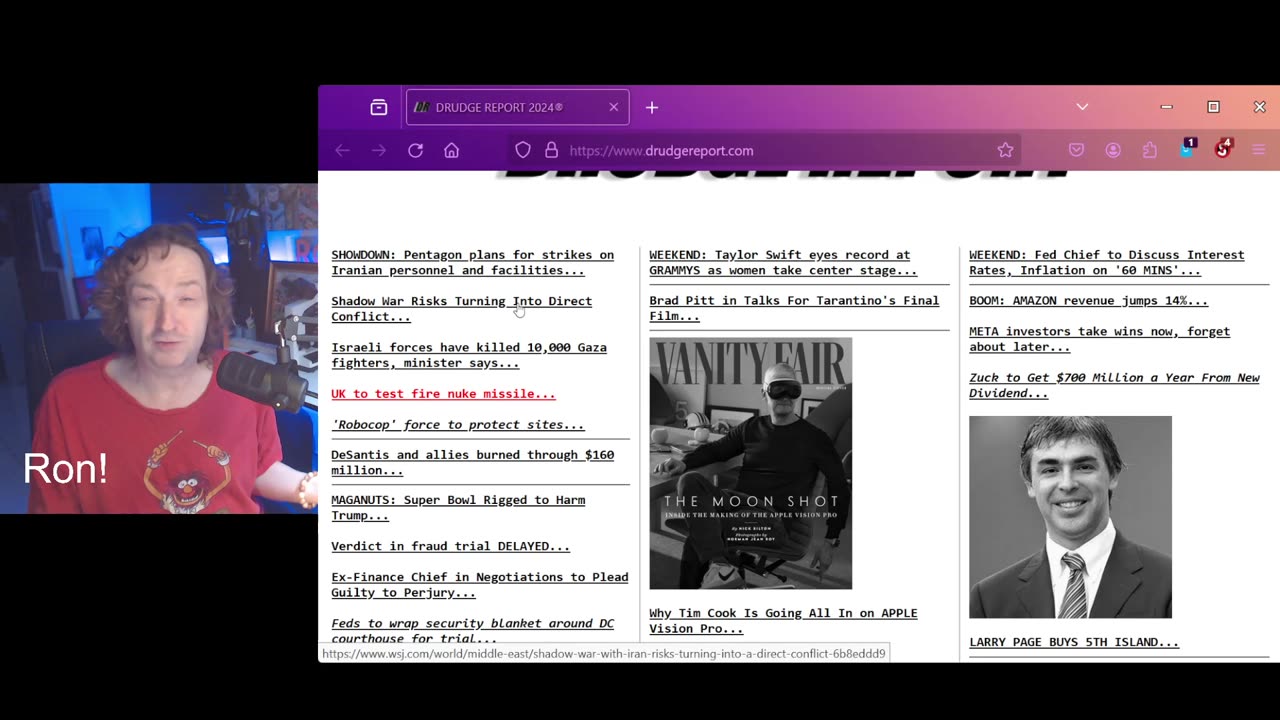Bookmark this page with star icon
1280x720 pixels.
click(x=1005, y=150)
